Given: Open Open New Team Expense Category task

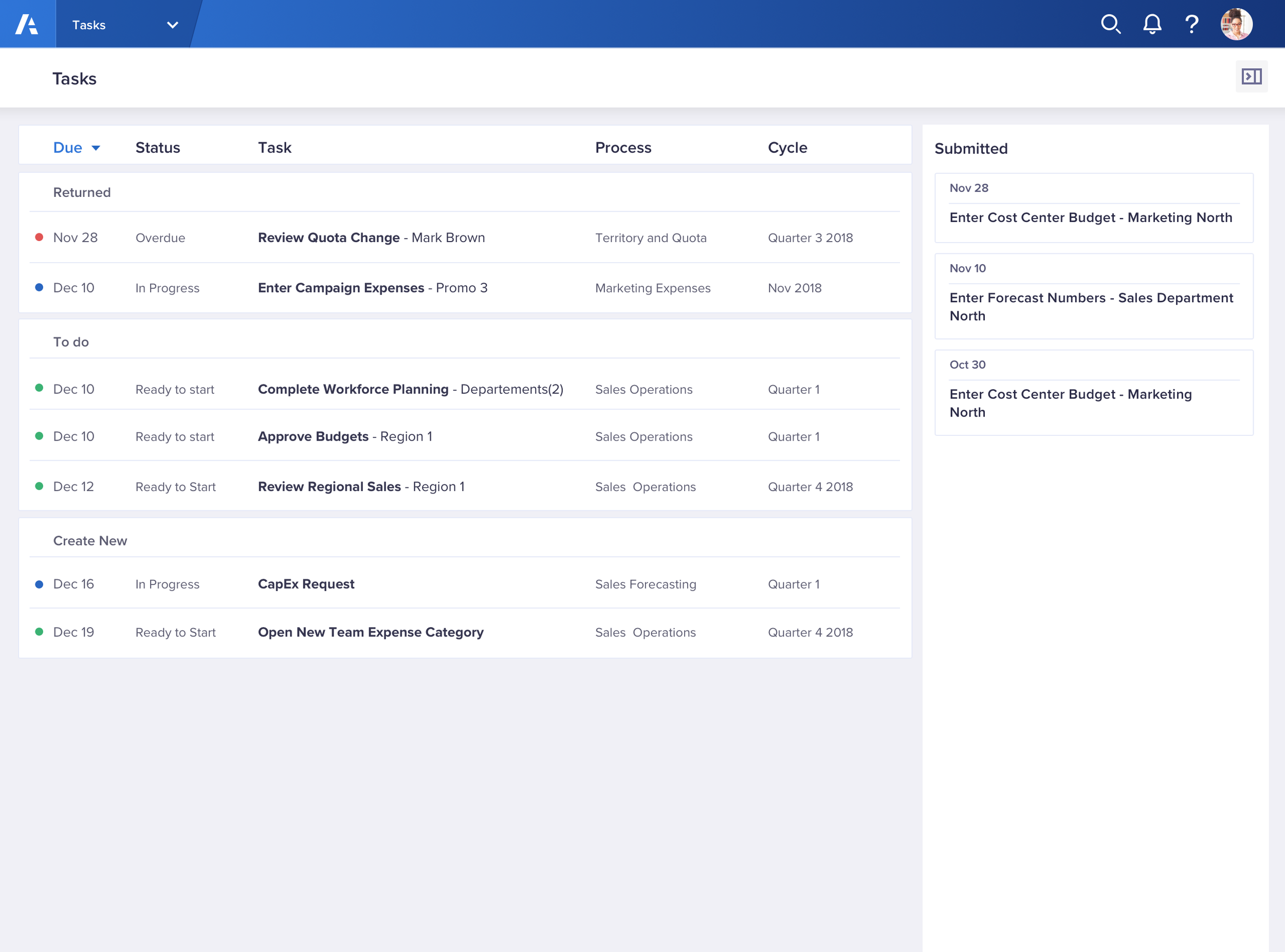Looking at the screenshot, I should pos(371,632).
